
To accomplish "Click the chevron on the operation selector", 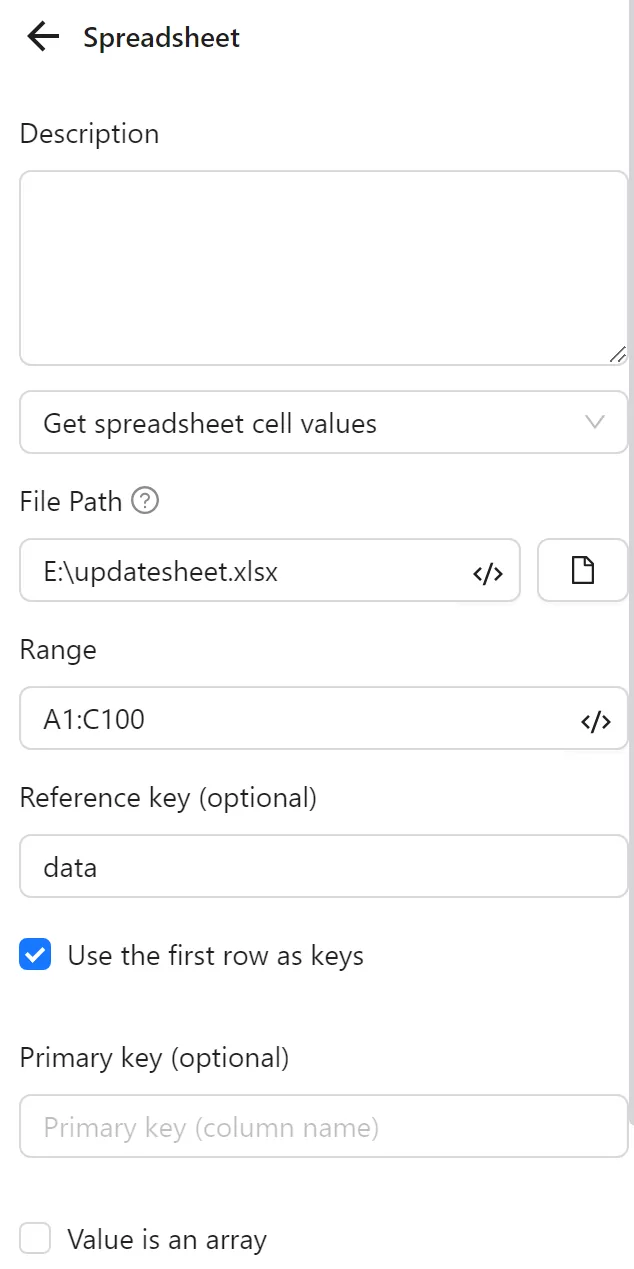I will click(595, 422).
